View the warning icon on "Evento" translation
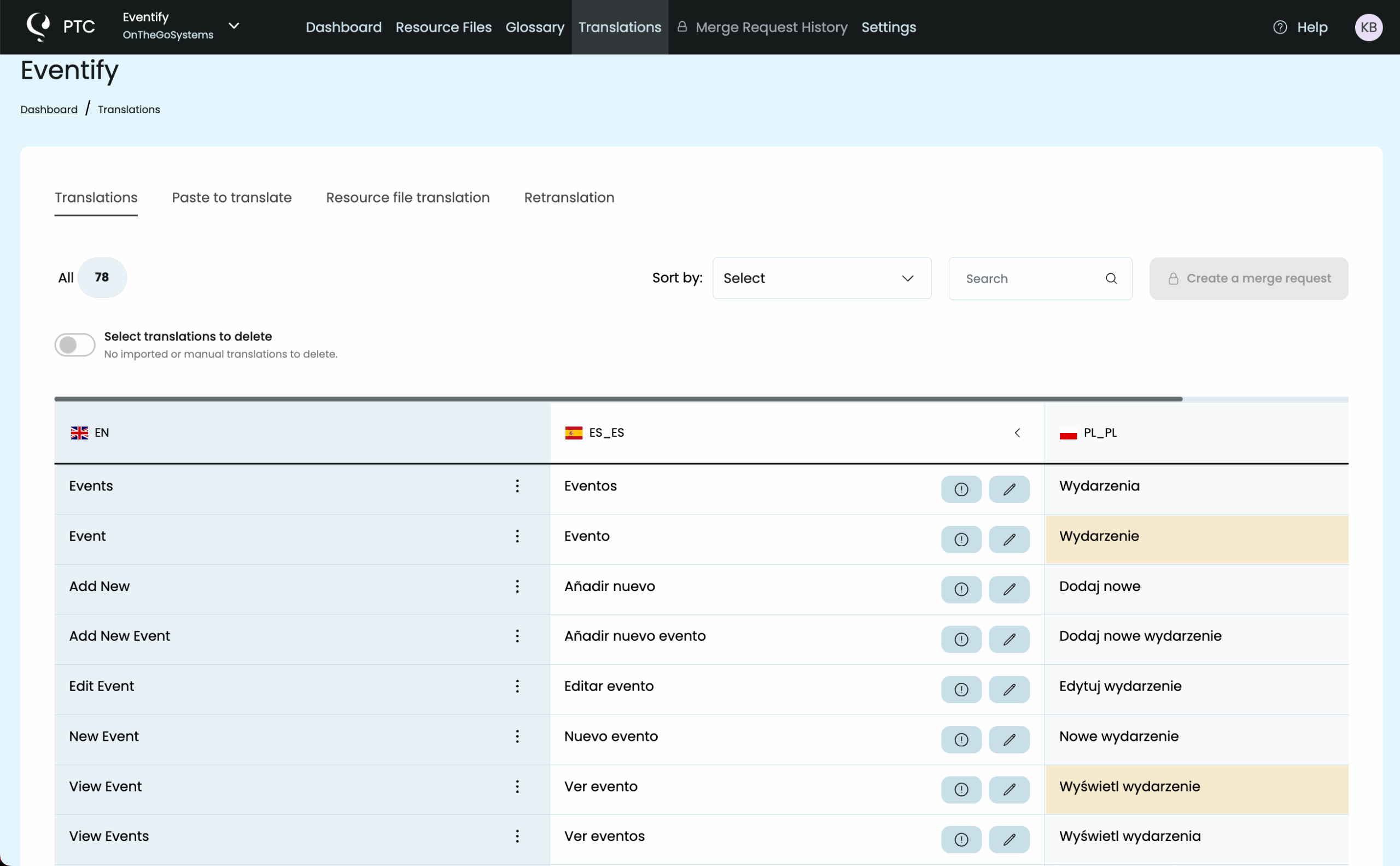 [x=961, y=539]
